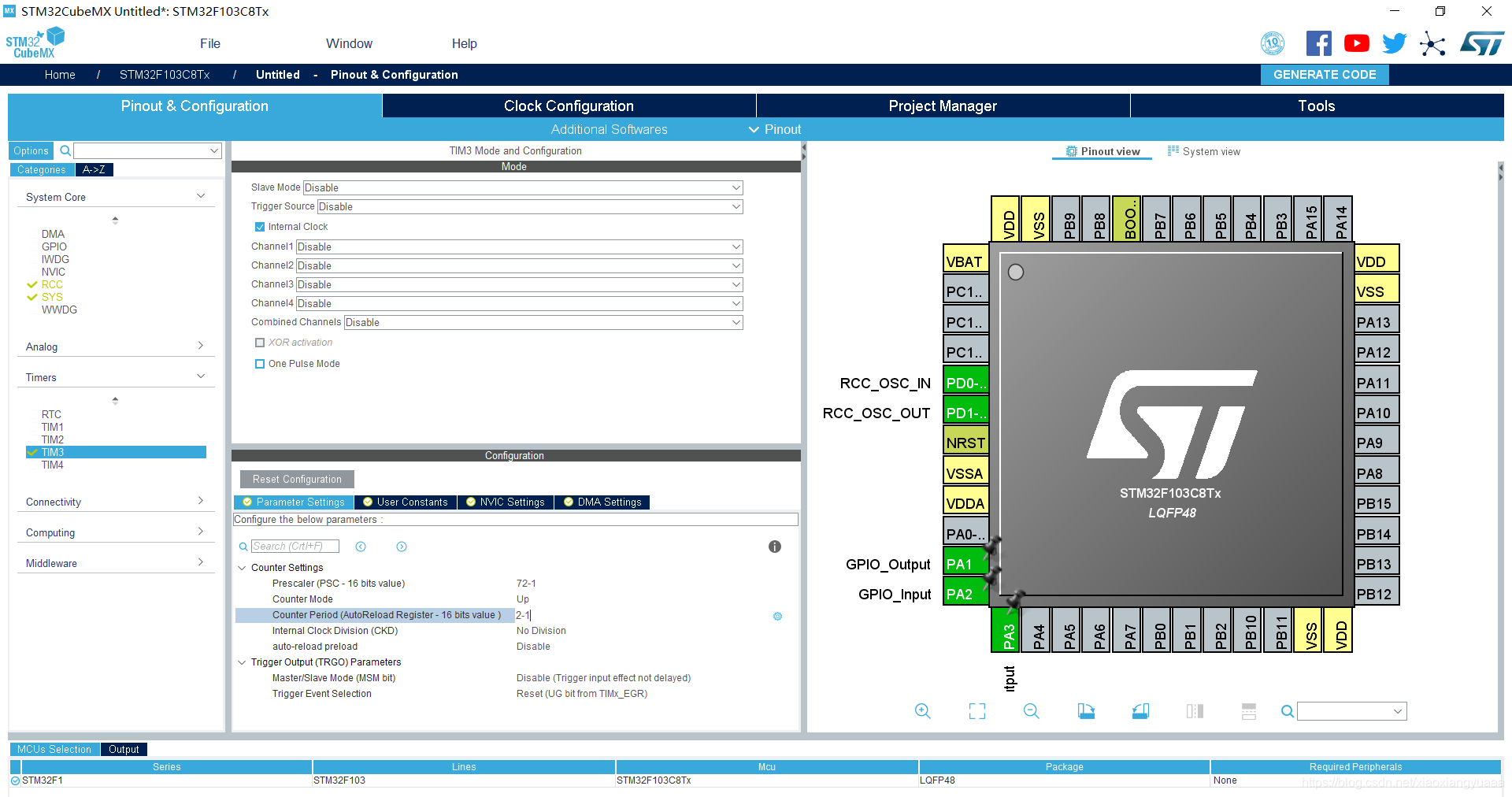Screen dimensions: 1512x797
Task: Switch to DMA Settings tab
Action: click(602, 502)
